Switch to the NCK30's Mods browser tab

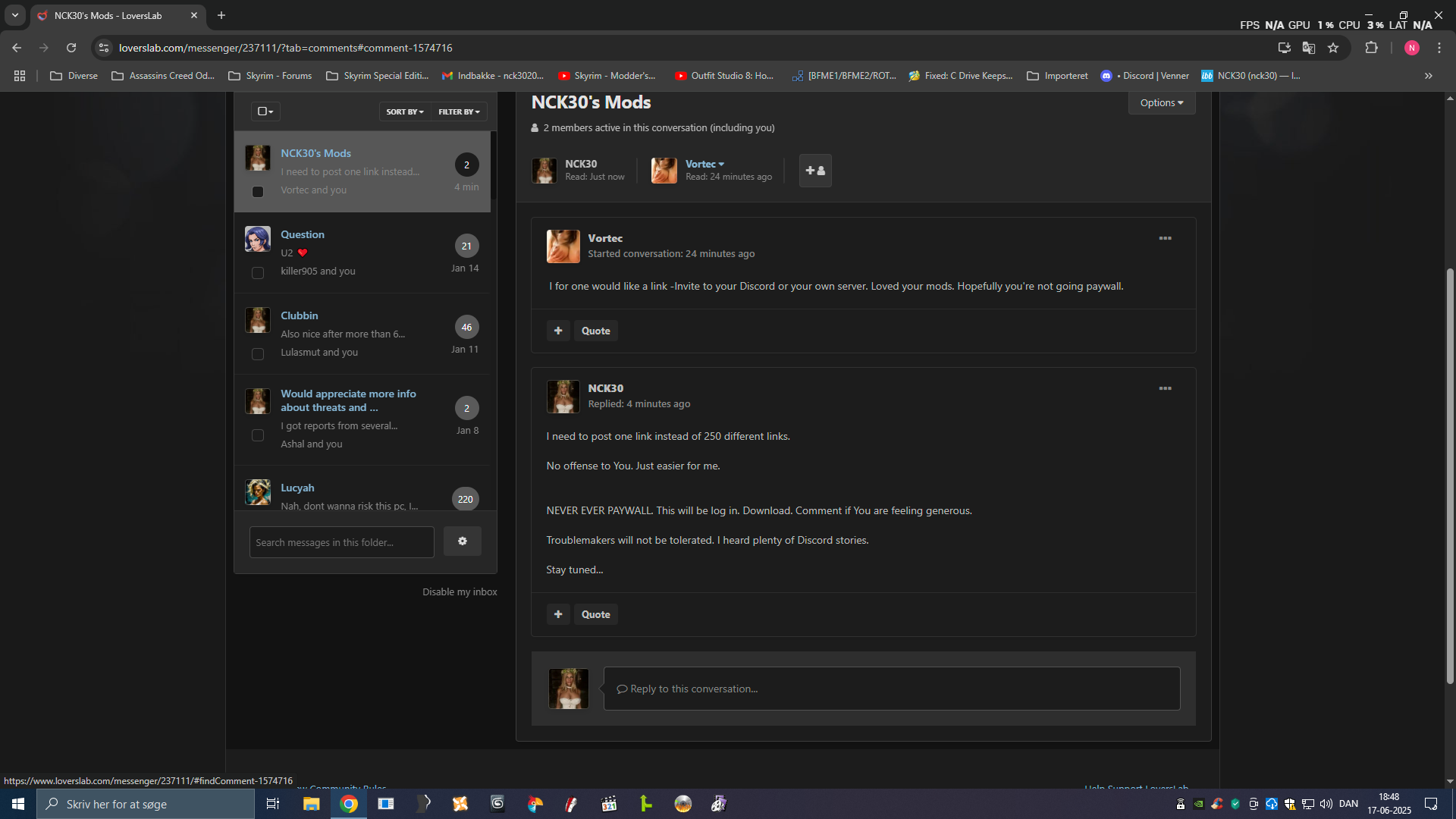tap(118, 15)
